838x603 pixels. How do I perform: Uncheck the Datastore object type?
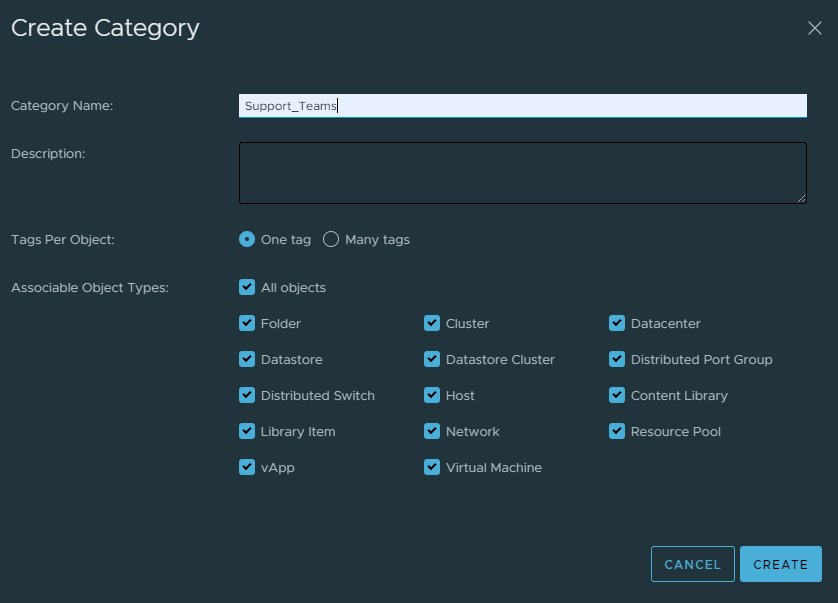click(247, 360)
